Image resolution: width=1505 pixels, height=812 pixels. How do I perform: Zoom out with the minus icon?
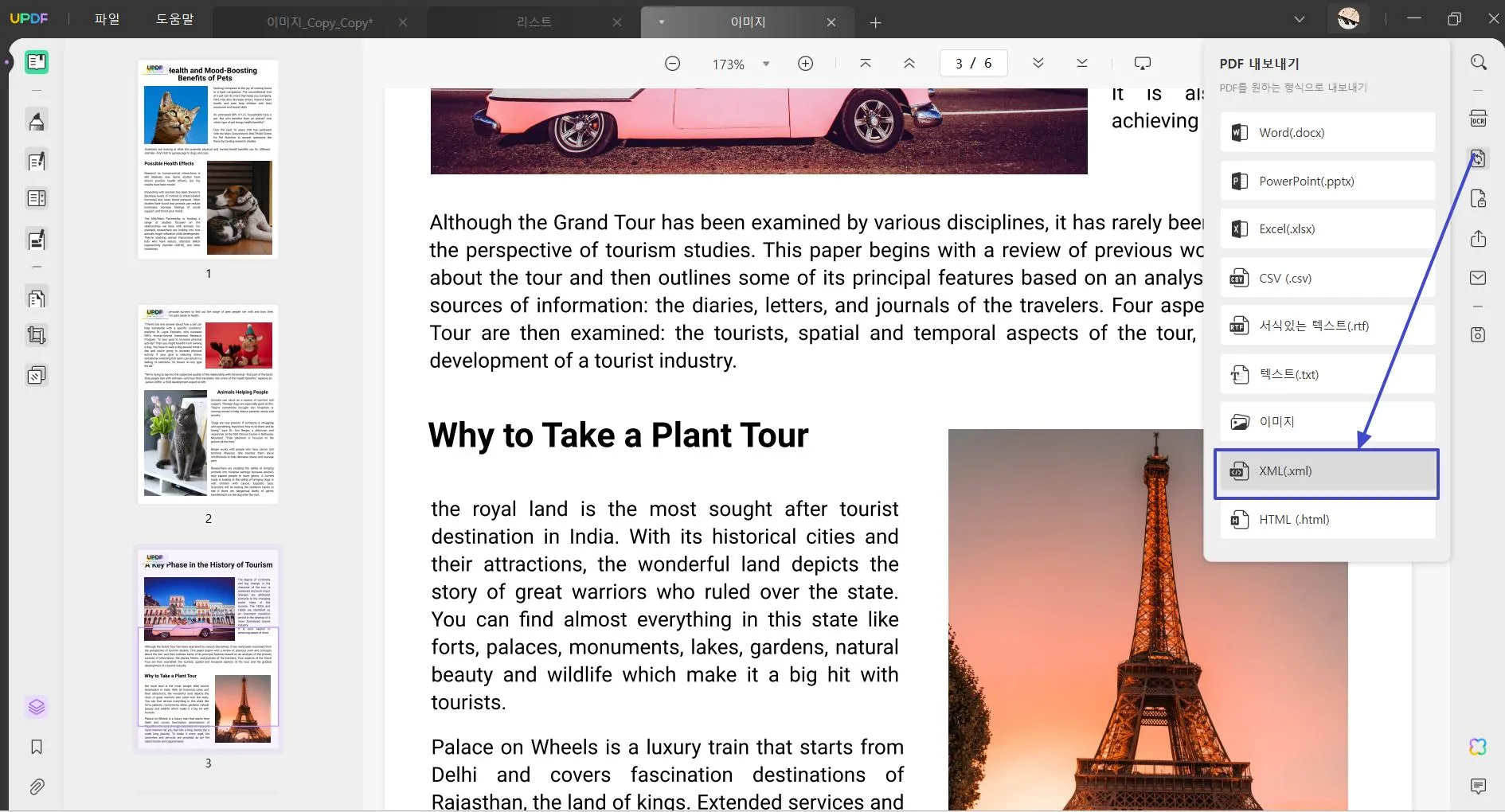673,64
